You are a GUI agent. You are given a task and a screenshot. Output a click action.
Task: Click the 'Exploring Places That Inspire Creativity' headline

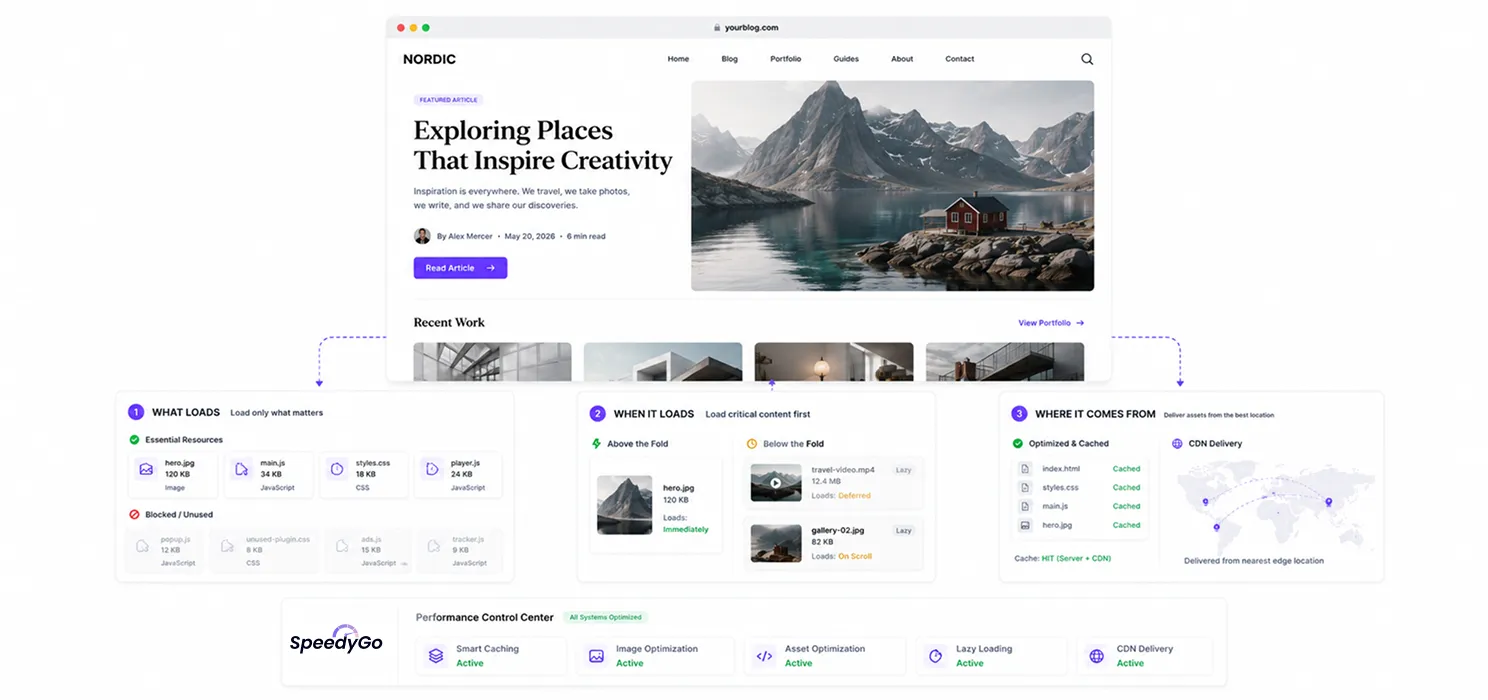543,145
